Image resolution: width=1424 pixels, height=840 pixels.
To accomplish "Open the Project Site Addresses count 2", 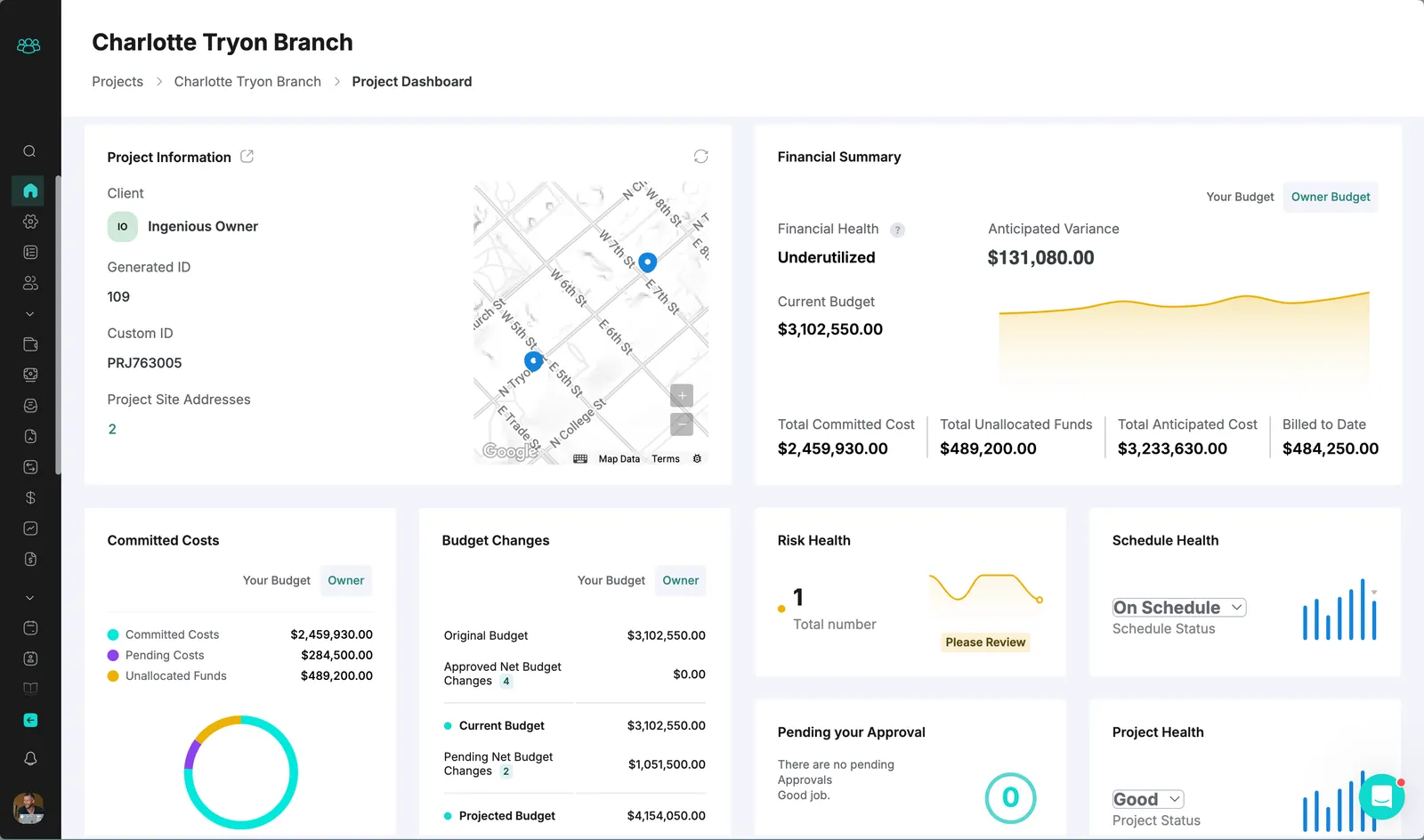I will click(112, 429).
